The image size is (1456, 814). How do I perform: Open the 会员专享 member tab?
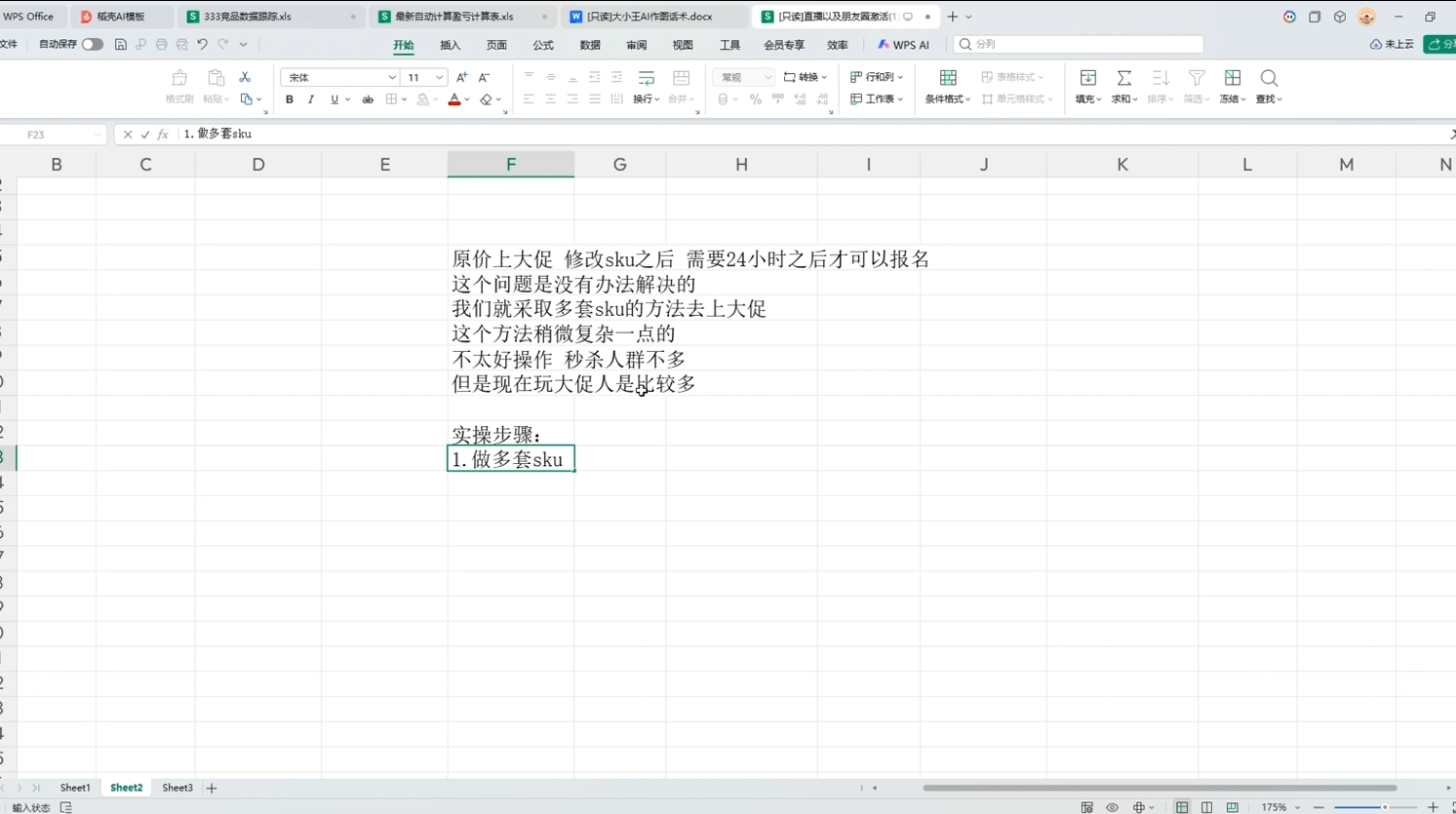[x=784, y=45]
